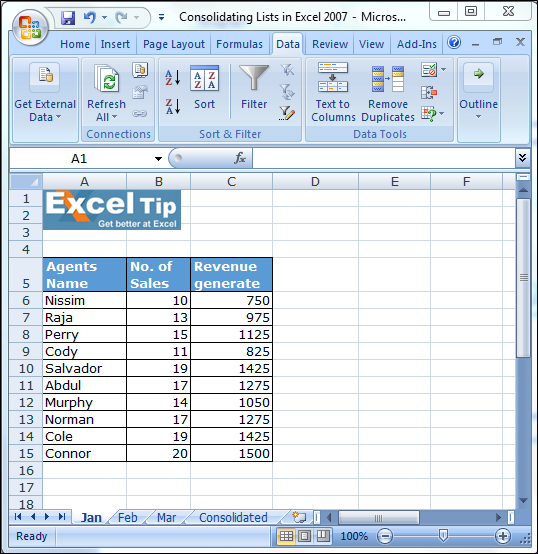538x554 pixels.
Task: Click the Remove Duplicates icon
Action: tap(388, 78)
